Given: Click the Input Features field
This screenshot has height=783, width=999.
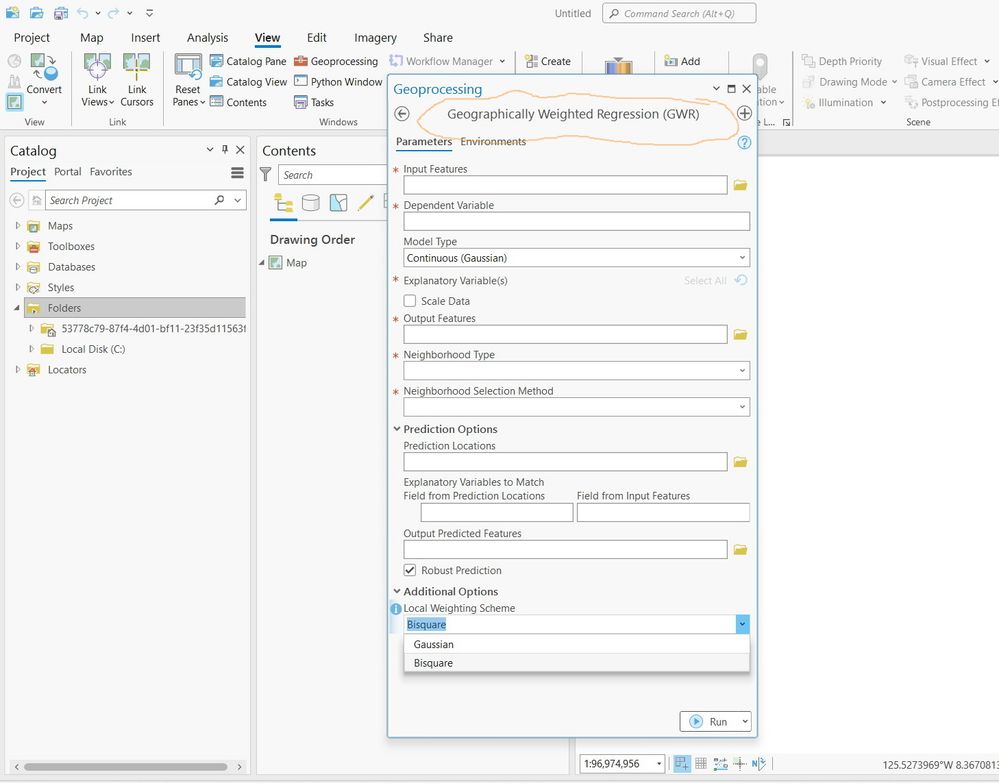Looking at the screenshot, I should point(565,185).
